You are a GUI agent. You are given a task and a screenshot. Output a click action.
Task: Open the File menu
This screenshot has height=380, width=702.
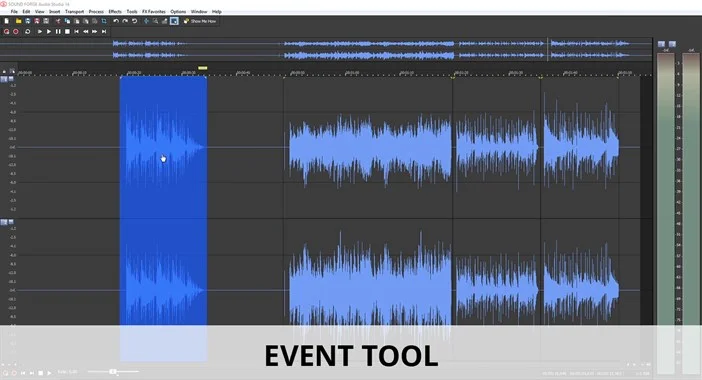pos(14,12)
